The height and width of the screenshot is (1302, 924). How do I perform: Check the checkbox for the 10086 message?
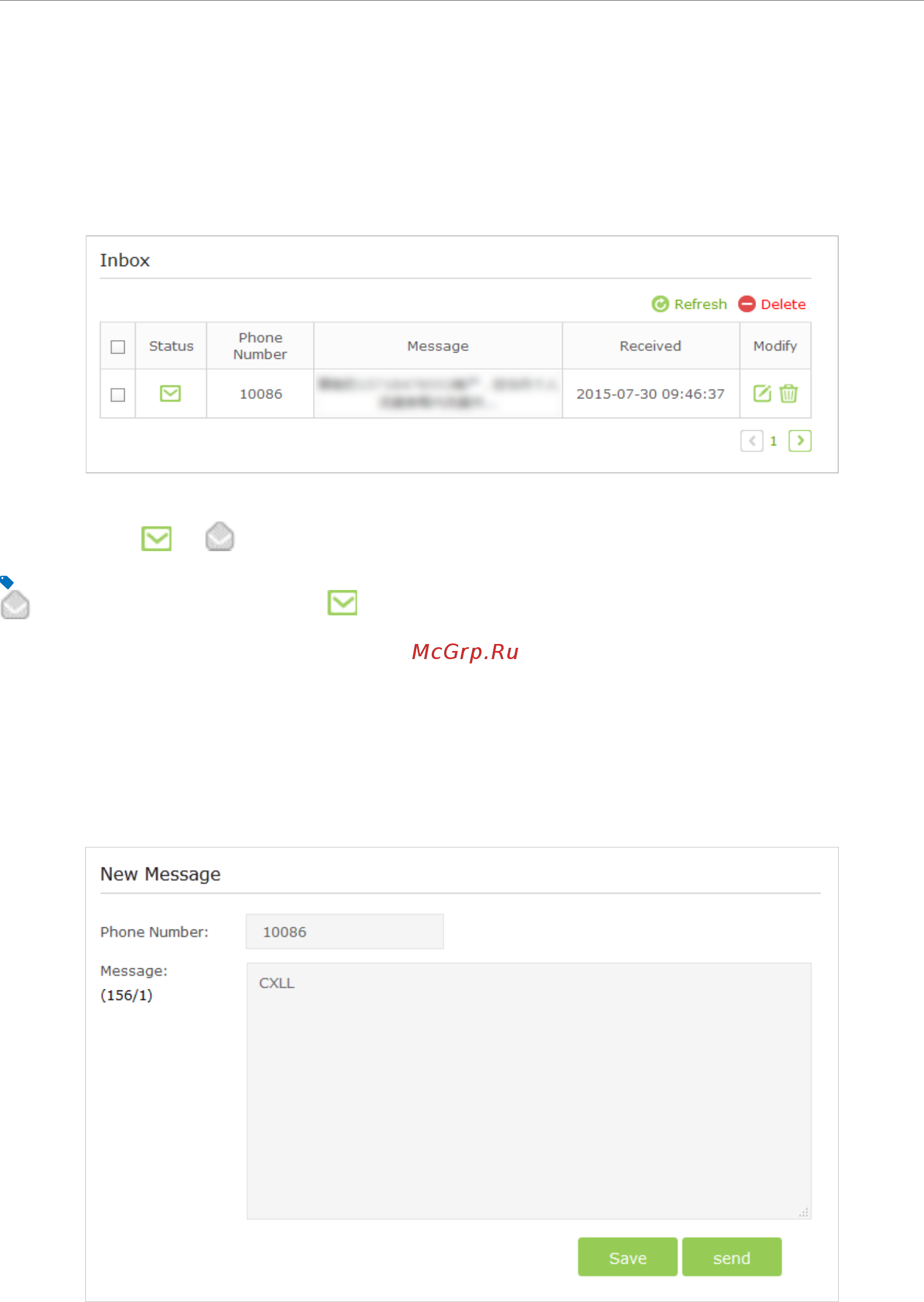click(118, 395)
